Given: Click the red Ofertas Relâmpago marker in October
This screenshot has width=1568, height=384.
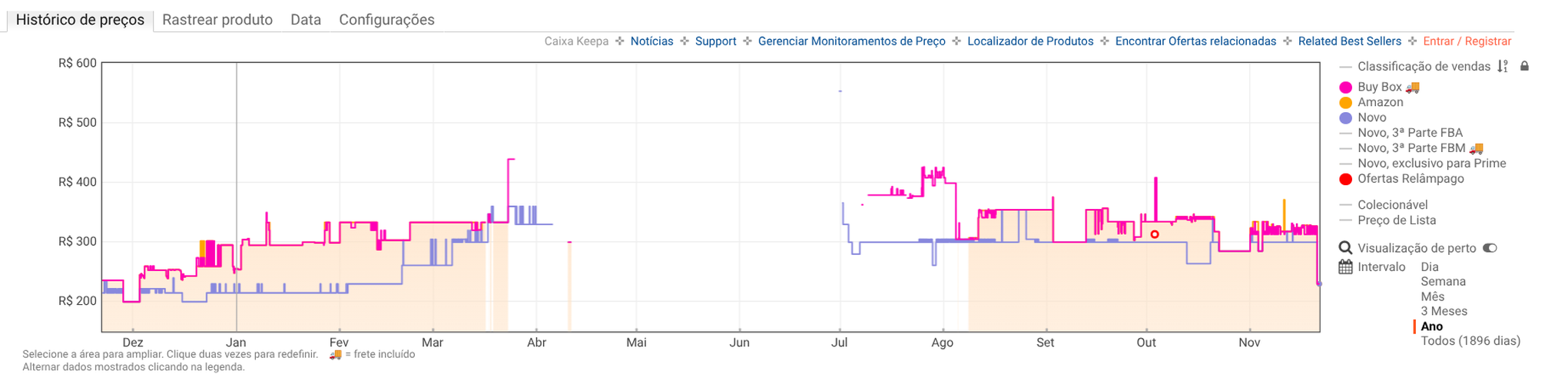Looking at the screenshot, I should tap(1154, 234).
